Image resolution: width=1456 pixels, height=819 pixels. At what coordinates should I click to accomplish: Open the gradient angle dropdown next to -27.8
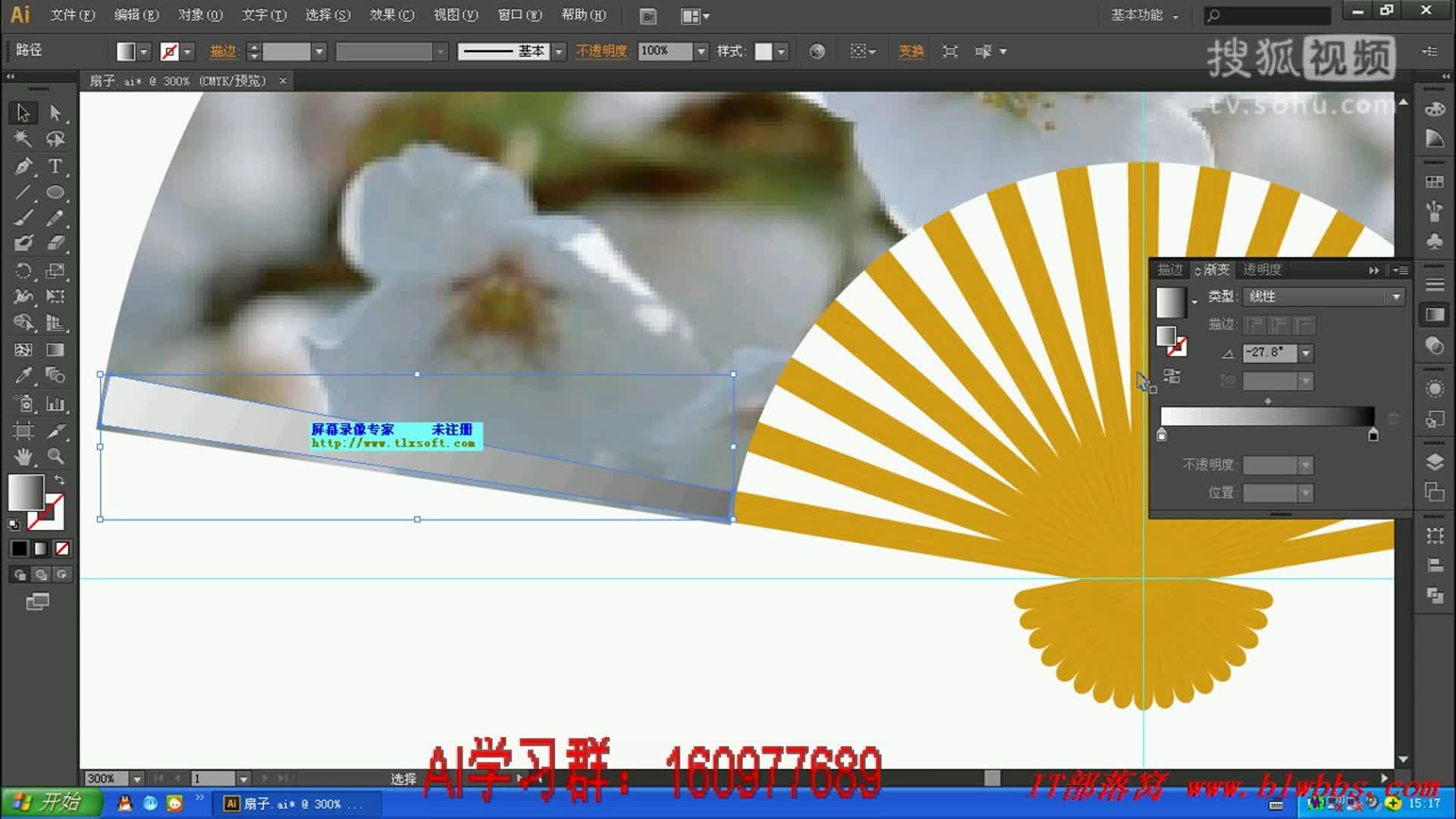point(1306,353)
